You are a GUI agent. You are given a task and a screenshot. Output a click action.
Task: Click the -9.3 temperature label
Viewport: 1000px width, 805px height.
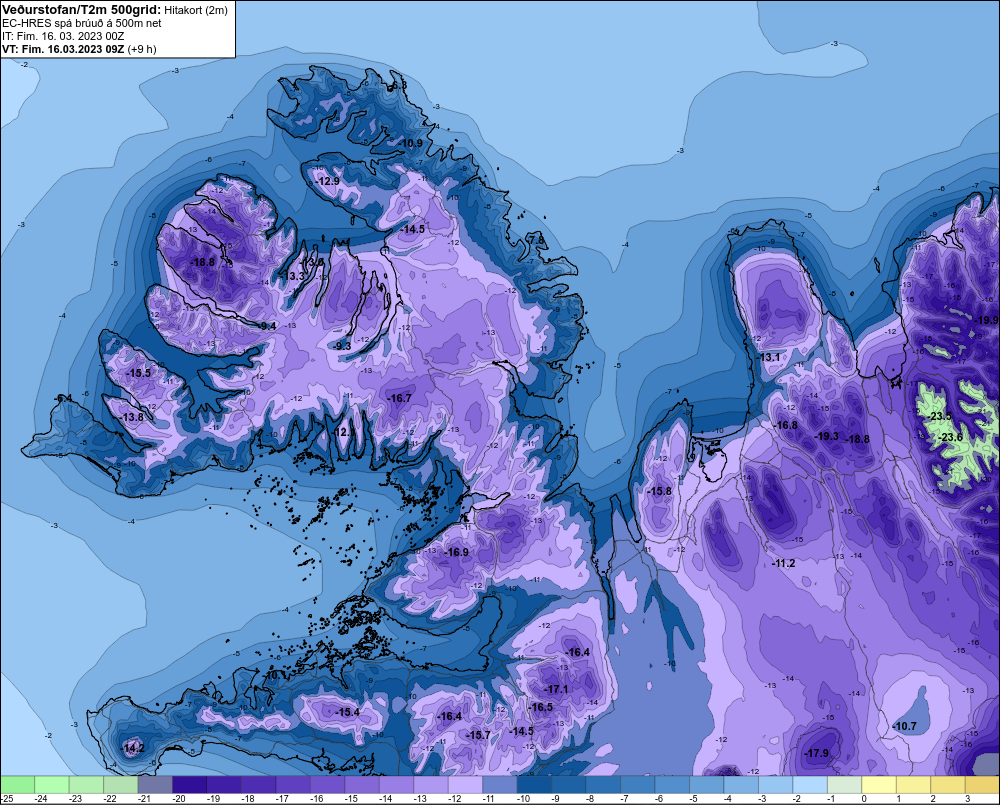[x=342, y=346]
